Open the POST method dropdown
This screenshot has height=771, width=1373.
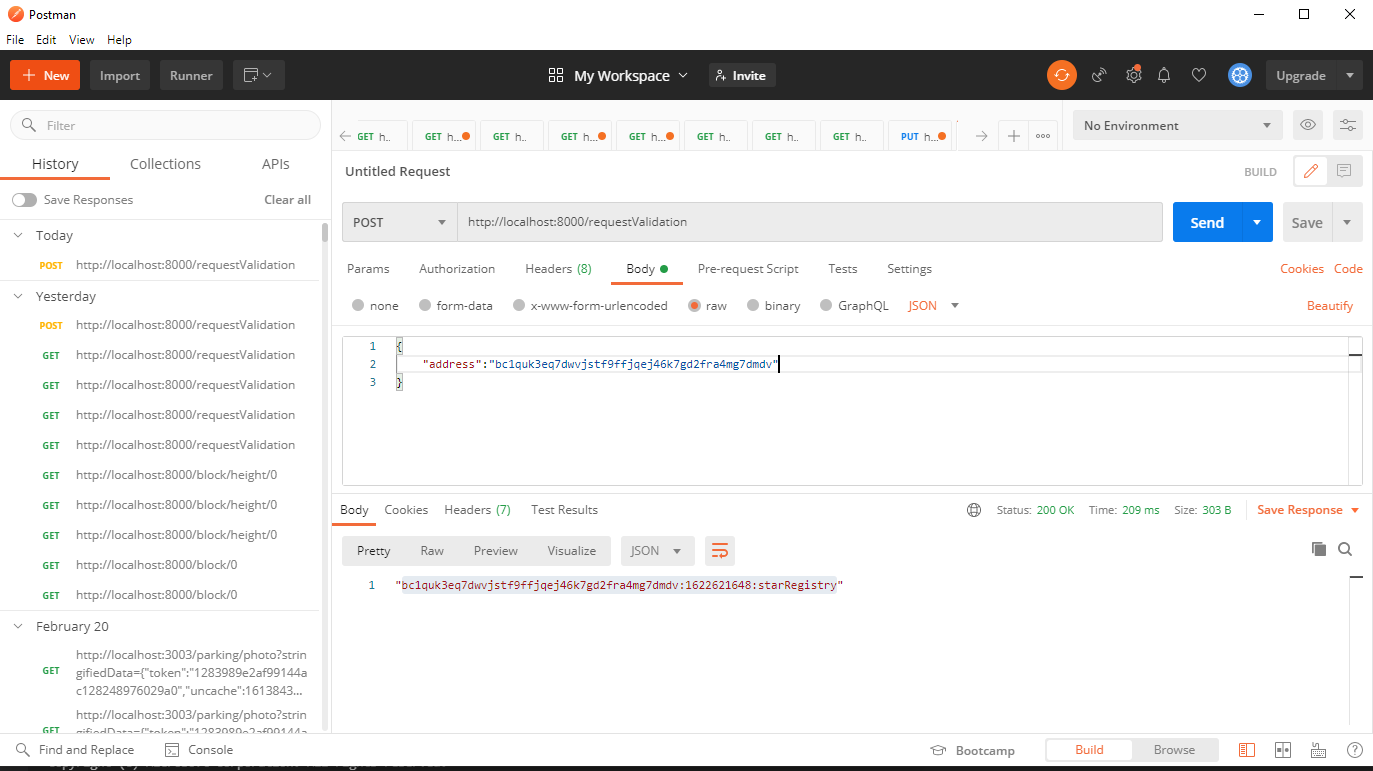coord(399,222)
